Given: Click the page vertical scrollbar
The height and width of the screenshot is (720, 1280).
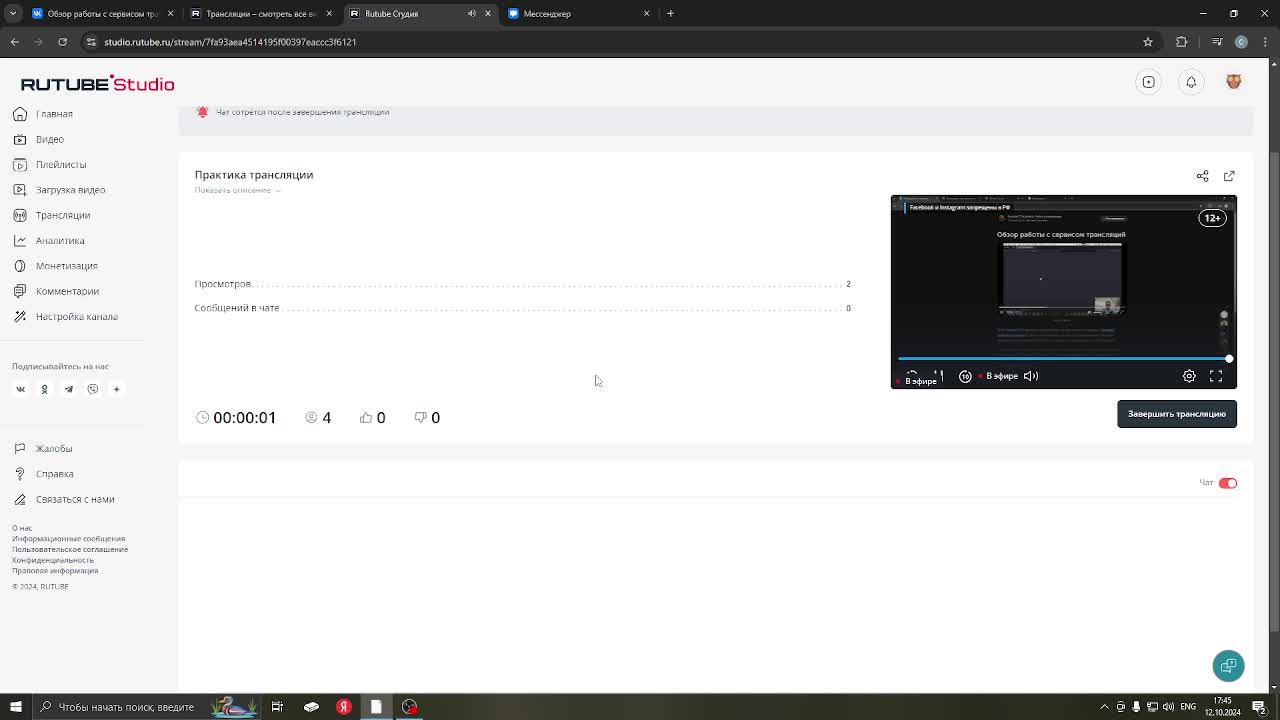Looking at the screenshot, I should (1274, 390).
